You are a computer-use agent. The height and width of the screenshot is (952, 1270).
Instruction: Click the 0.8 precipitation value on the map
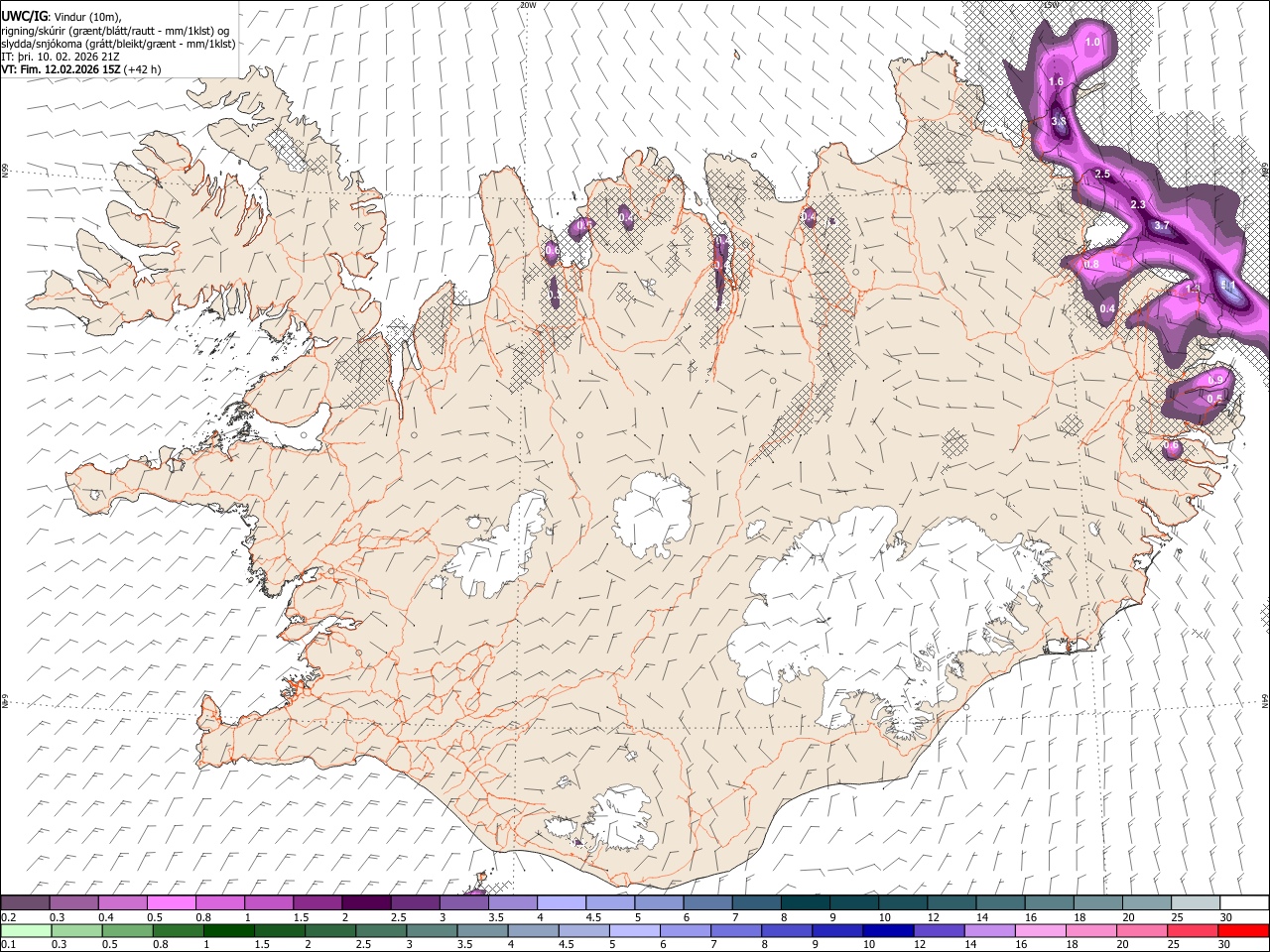coord(1091,265)
